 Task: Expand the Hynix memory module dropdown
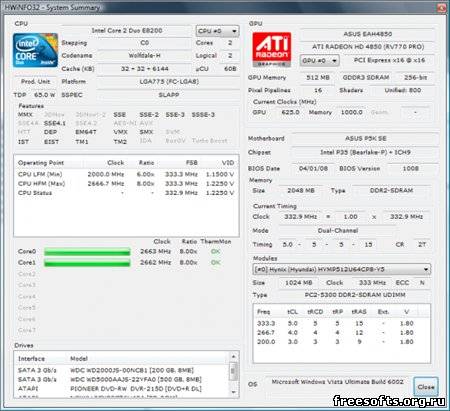pos(342,269)
